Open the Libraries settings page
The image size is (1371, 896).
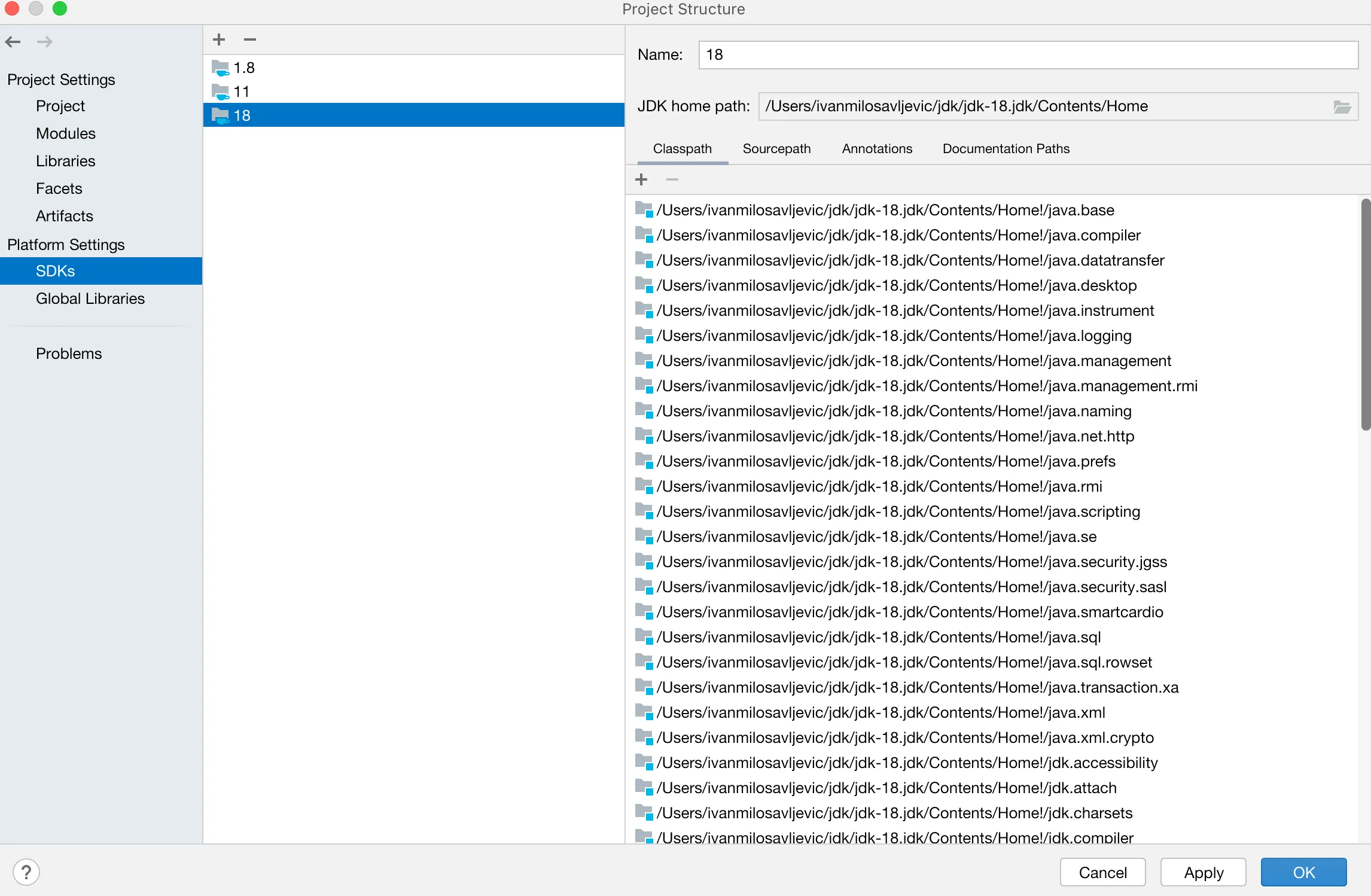(101, 161)
